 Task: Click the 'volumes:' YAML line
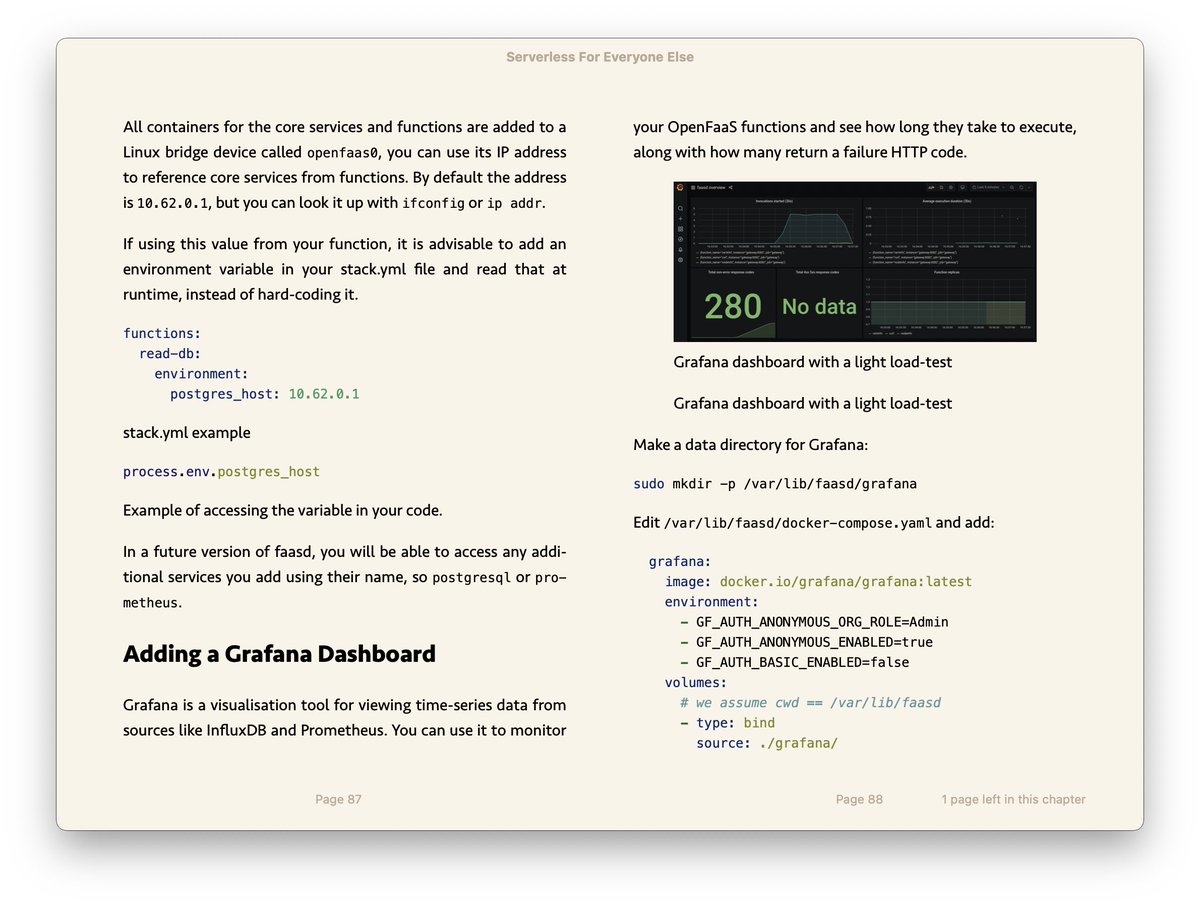tap(696, 682)
